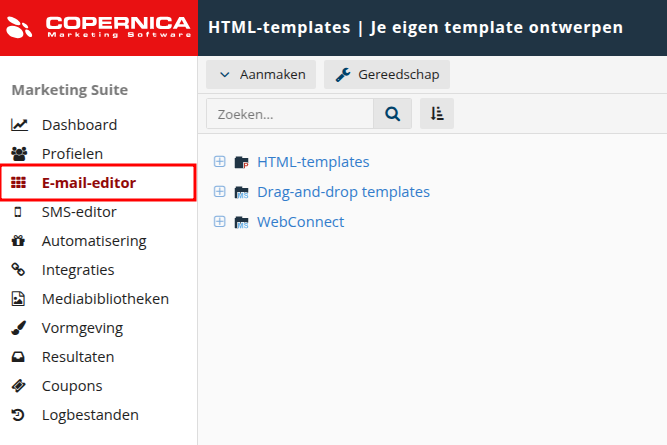Open the Aanmaken dropdown menu
The image size is (667, 445).
(x=262, y=74)
